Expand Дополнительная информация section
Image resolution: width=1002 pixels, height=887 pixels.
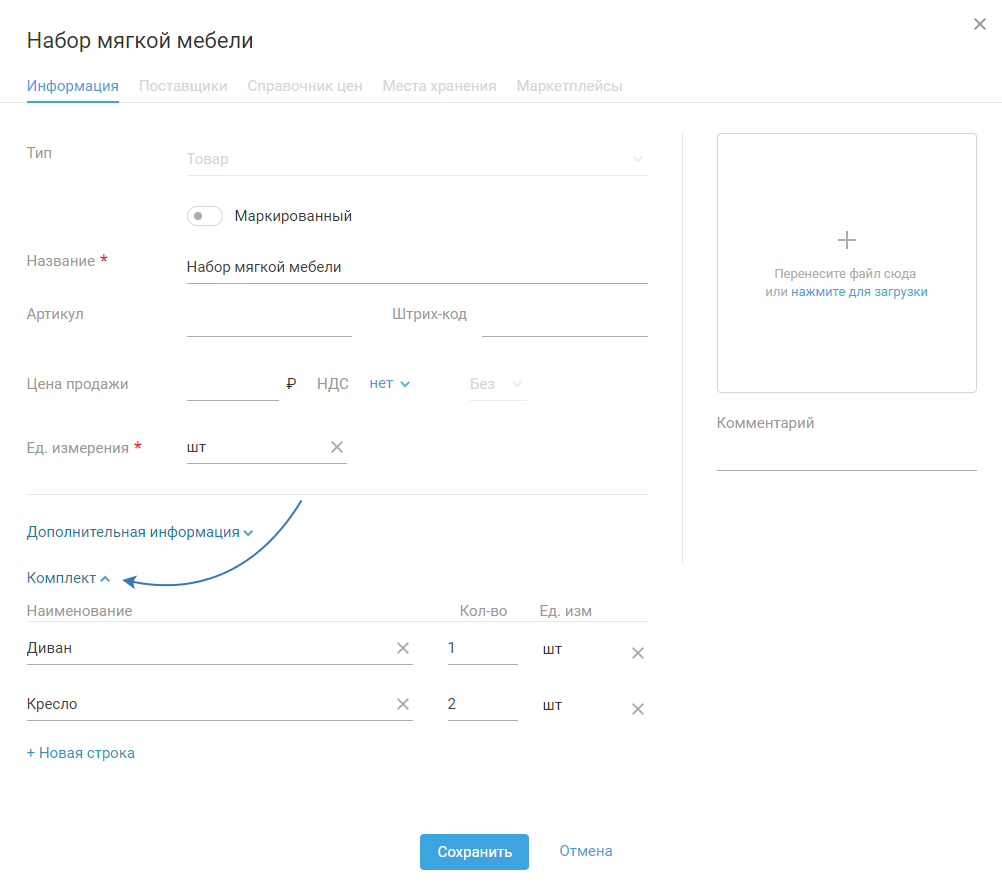click(140, 532)
